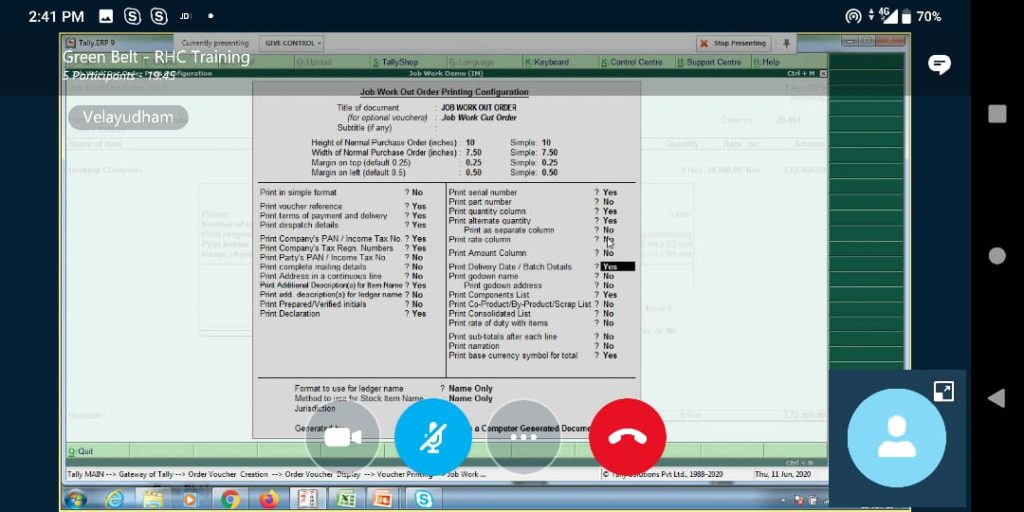Click the Job Work Out Order Printing Configuration heading

point(444,92)
